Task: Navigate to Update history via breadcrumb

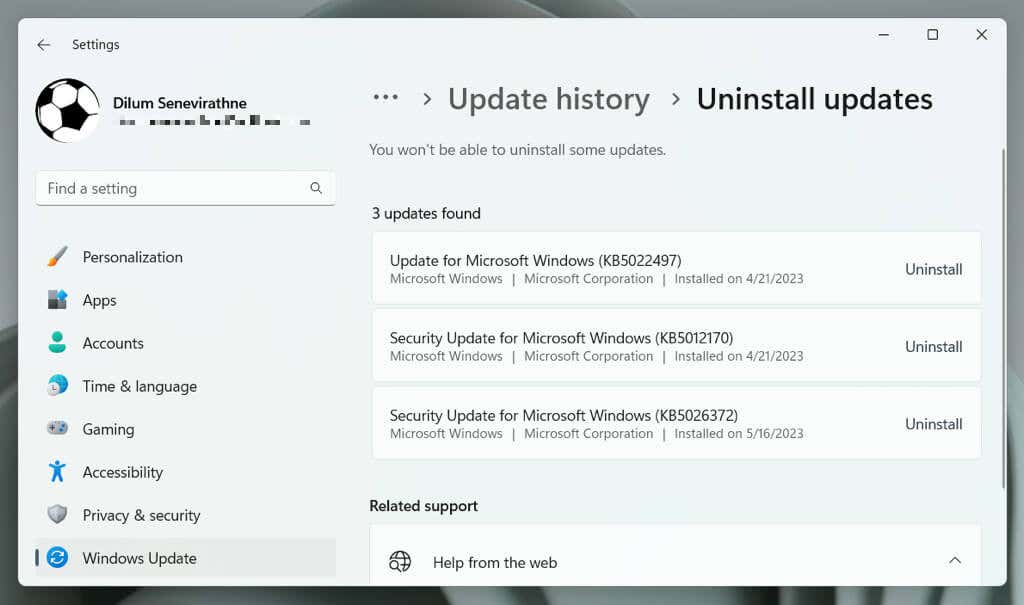Action: pyautogui.click(x=548, y=98)
